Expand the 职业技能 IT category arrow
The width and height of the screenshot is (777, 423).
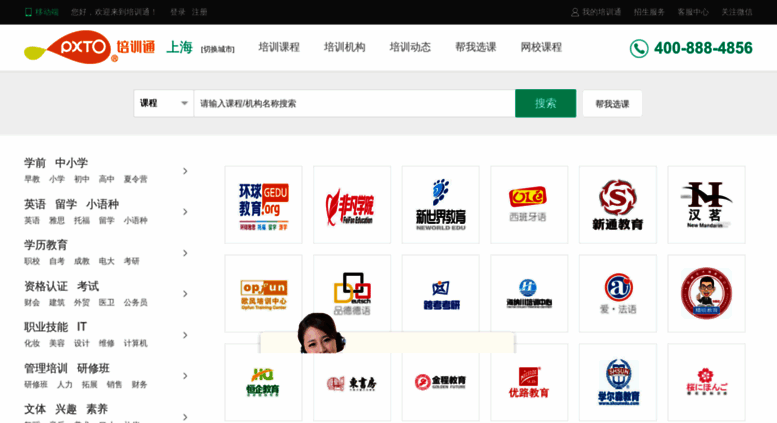click(185, 335)
